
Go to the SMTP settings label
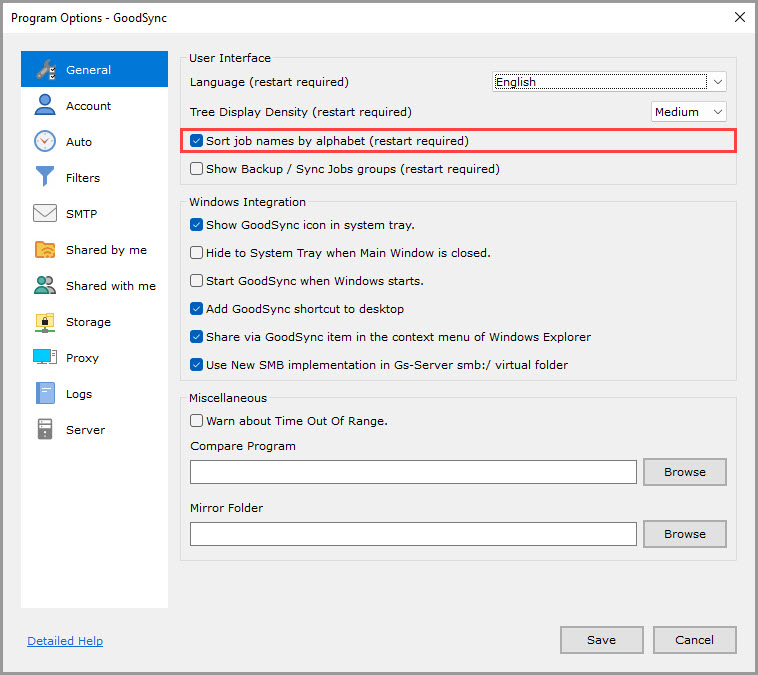[82, 214]
